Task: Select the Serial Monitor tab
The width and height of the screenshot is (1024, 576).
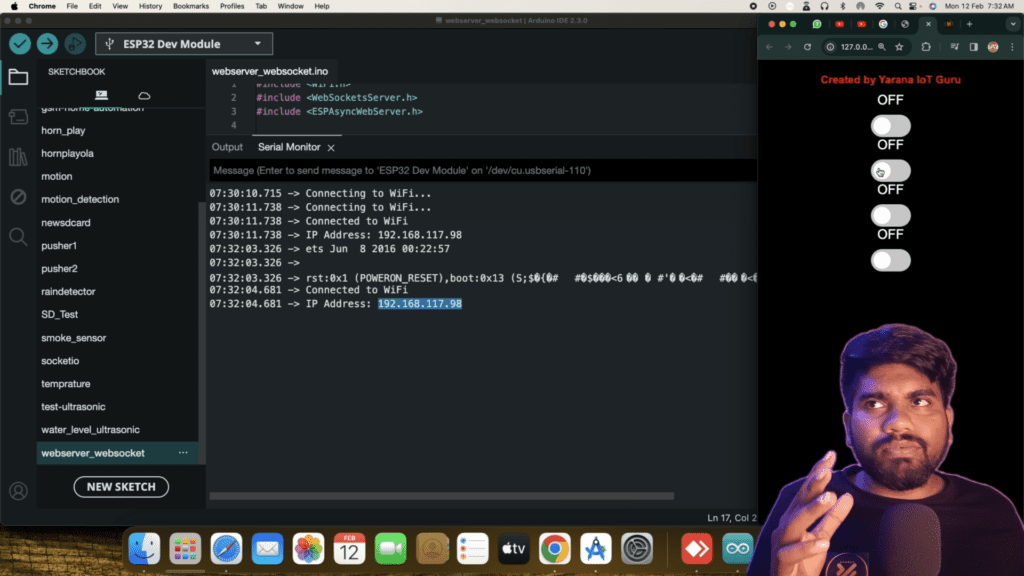Action: click(289, 147)
